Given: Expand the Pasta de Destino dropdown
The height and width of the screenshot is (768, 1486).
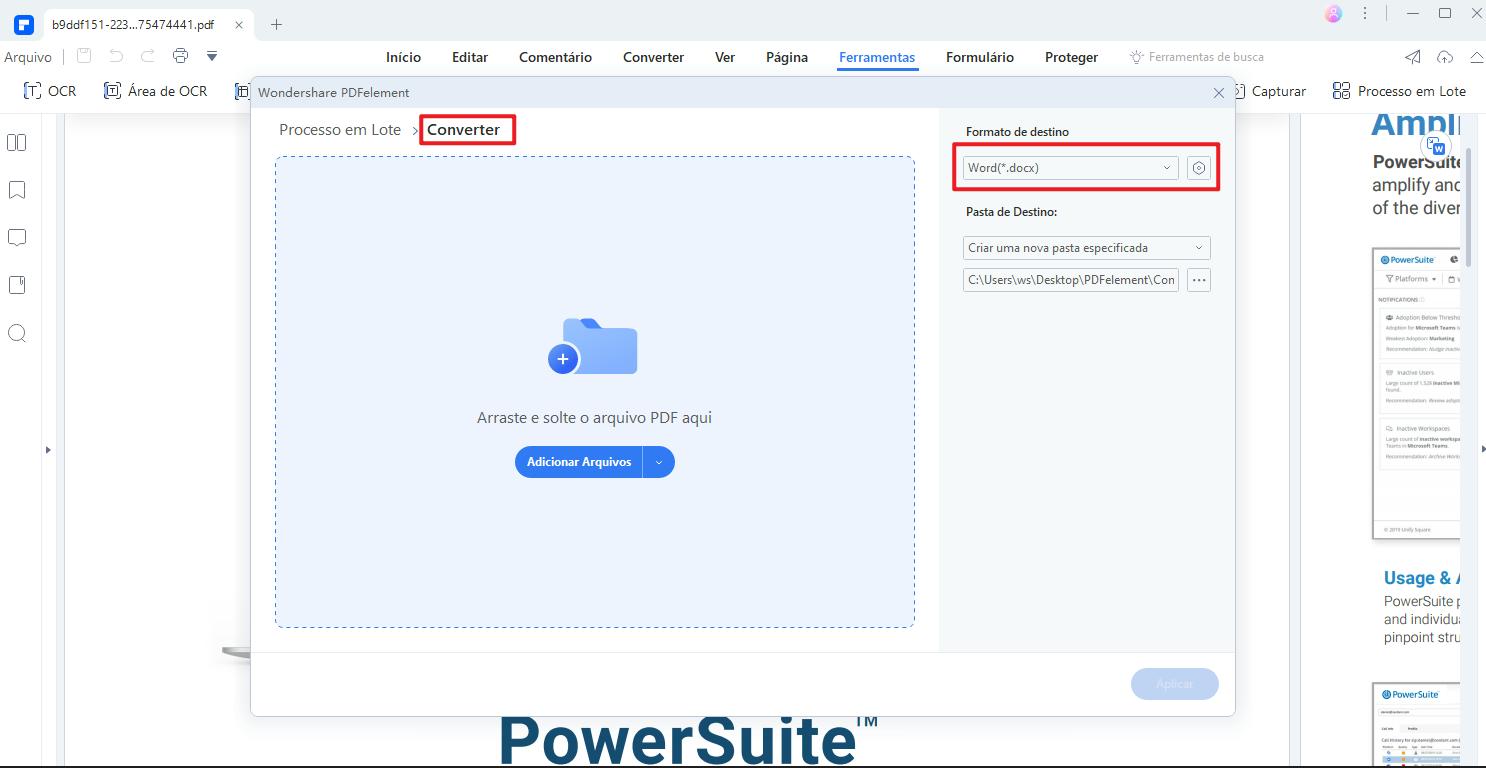Looking at the screenshot, I should 1085,248.
